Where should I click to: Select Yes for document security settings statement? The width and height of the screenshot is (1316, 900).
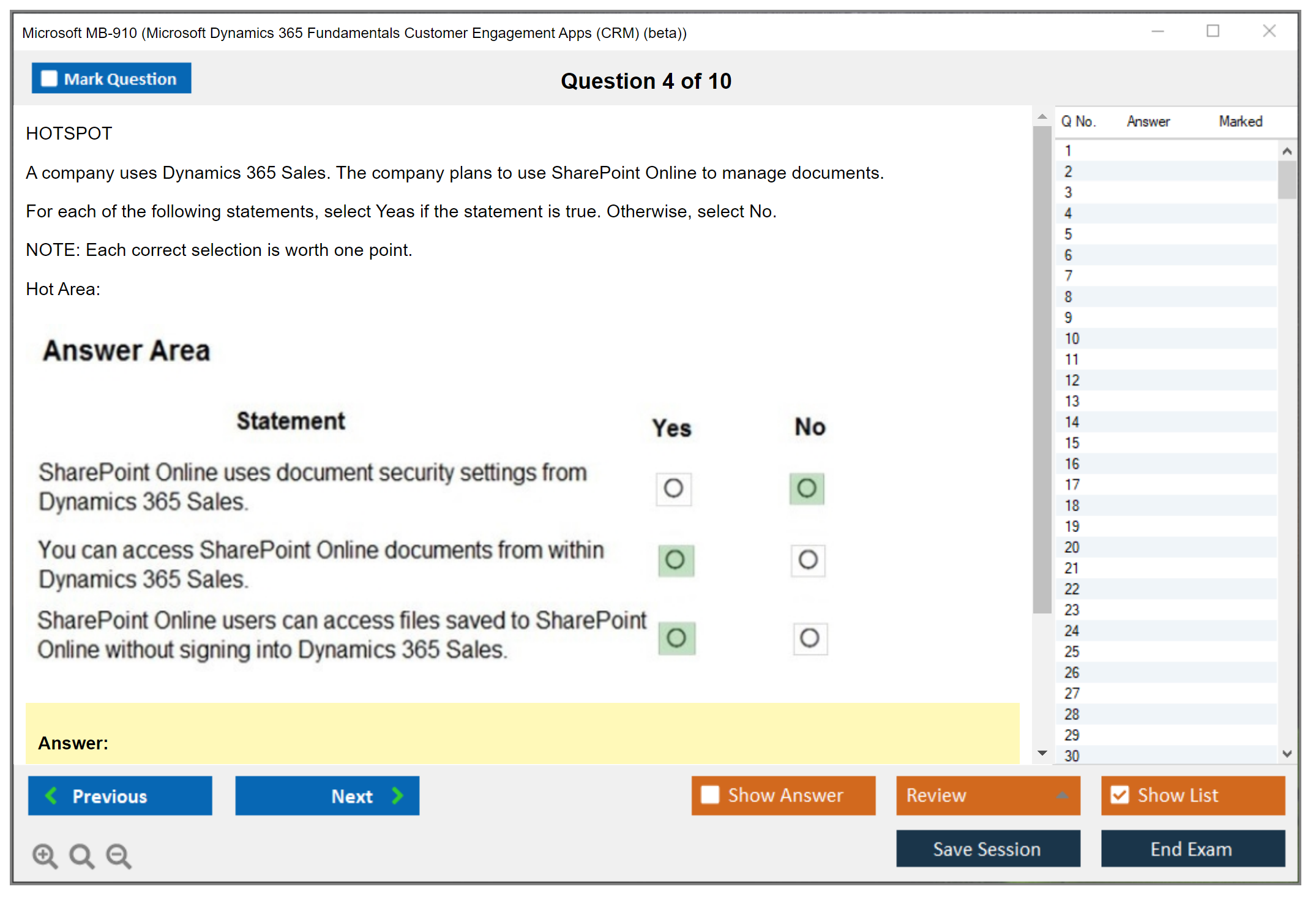click(673, 489)
